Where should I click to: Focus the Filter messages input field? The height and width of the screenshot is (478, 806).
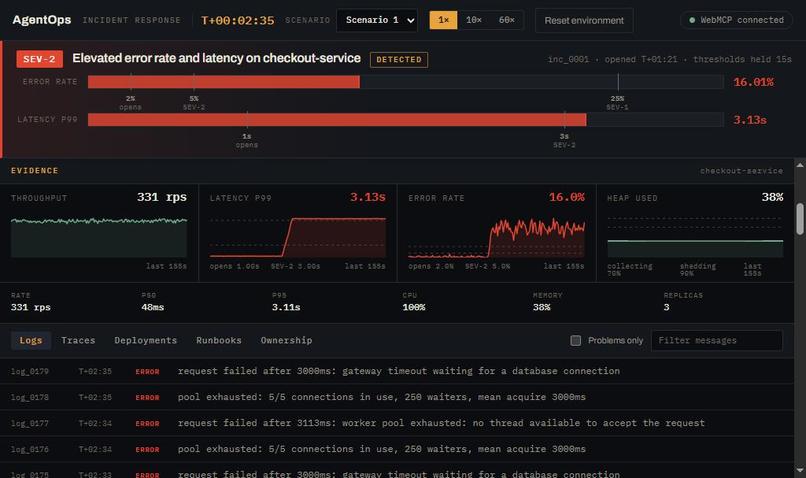coord(717,340)
